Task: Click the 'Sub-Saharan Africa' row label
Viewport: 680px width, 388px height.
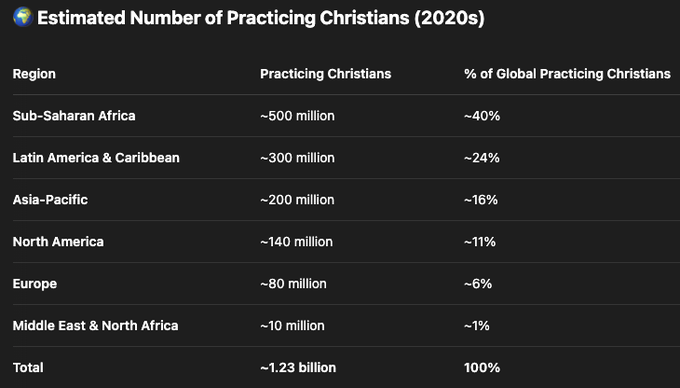Action: [74, 116]
